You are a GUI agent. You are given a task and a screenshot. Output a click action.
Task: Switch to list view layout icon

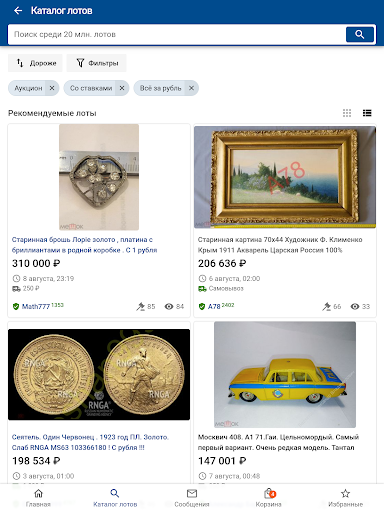tap(367, 113)
